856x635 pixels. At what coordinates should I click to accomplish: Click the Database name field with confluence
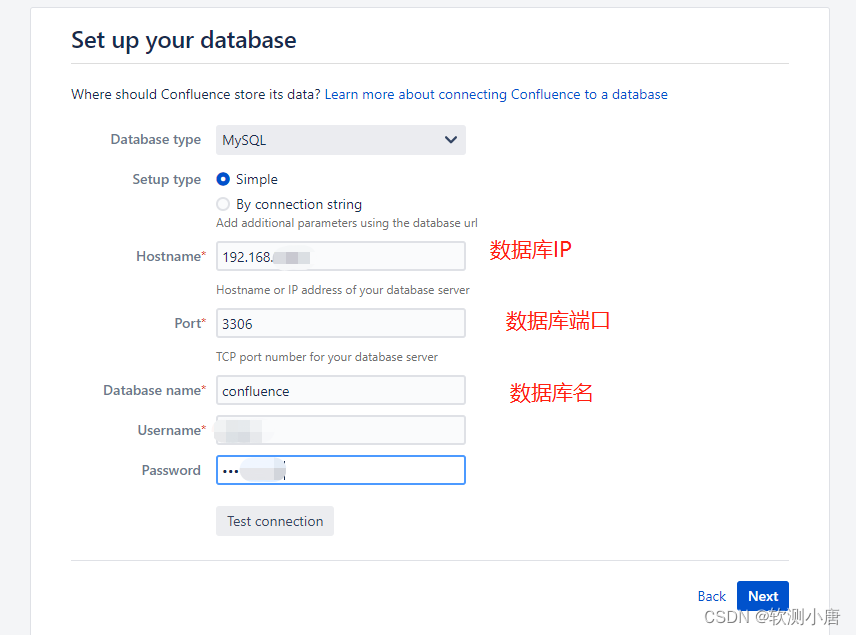tap(341, 390)
